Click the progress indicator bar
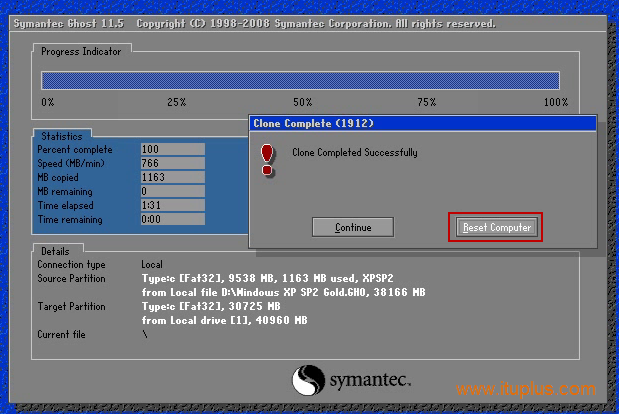 coord(300,81)
